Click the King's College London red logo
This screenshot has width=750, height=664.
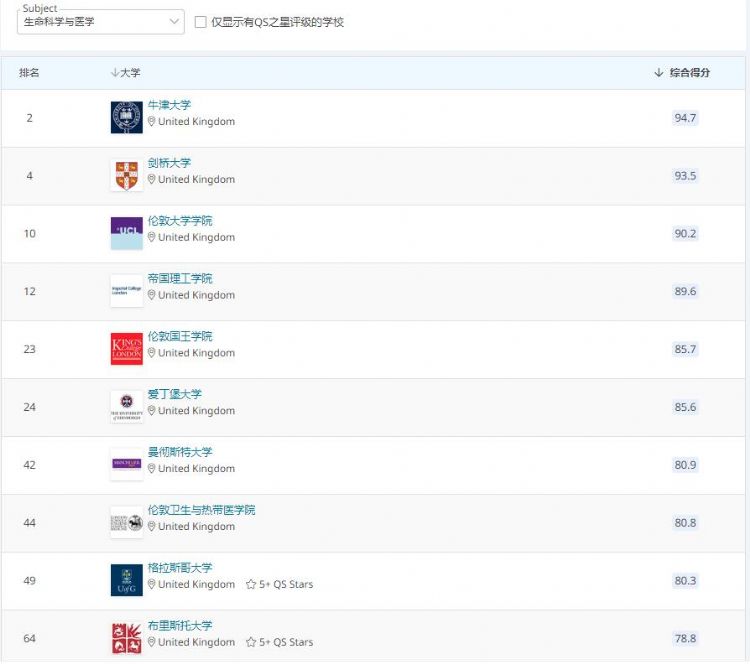pos(127,349)
